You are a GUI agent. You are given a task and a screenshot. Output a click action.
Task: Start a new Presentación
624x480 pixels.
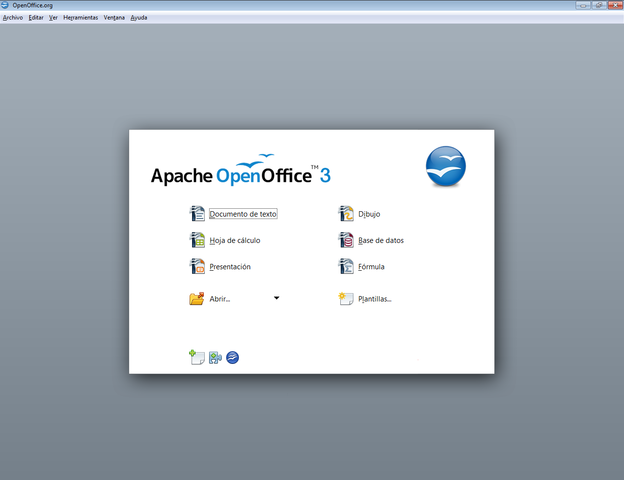[230, 267]
